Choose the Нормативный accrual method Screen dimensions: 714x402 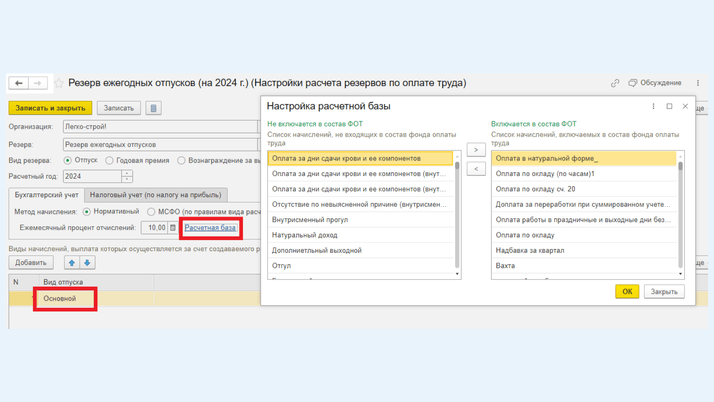87,212
